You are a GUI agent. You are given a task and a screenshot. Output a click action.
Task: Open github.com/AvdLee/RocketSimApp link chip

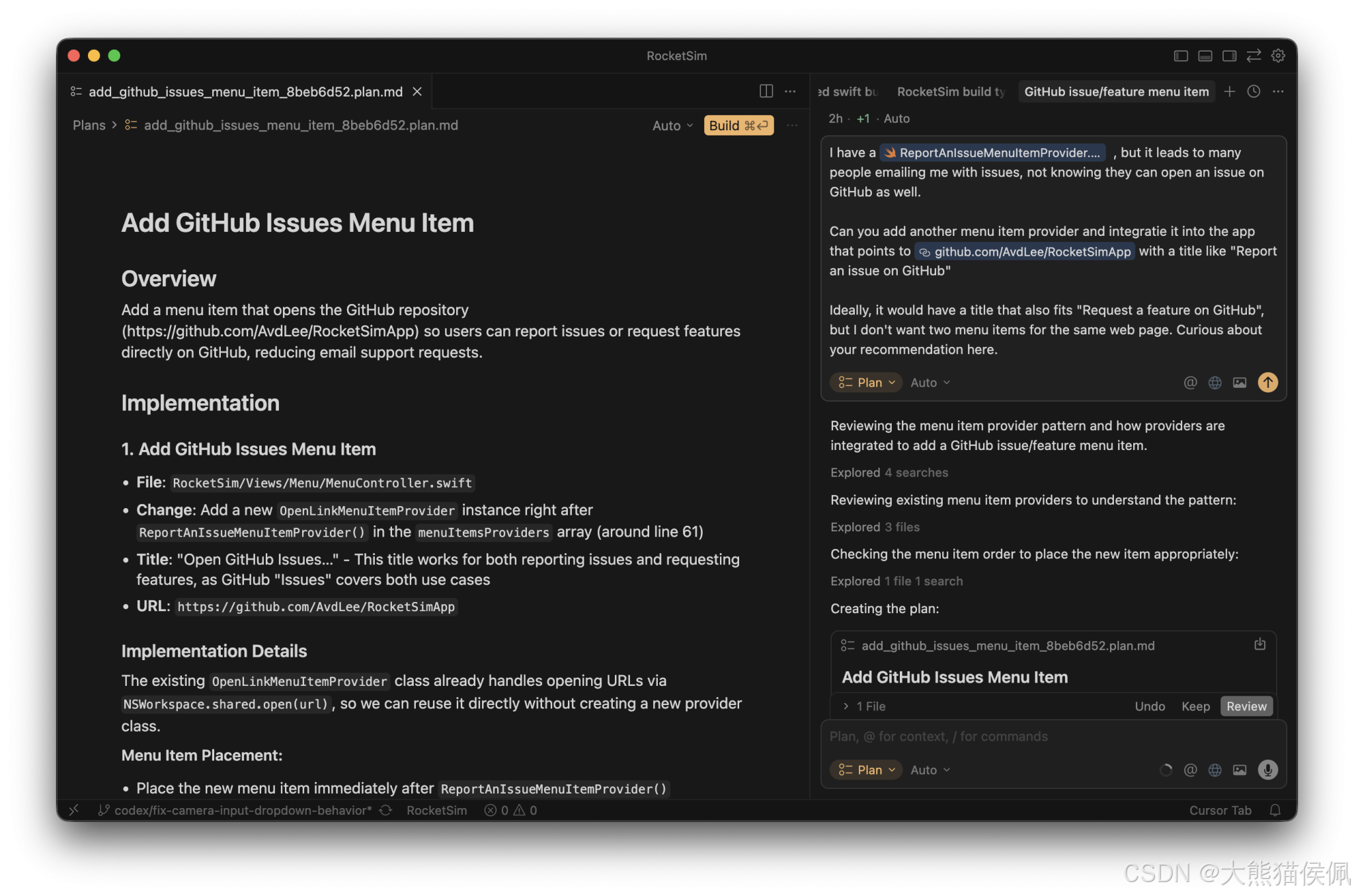click(x=1025, y=252)
